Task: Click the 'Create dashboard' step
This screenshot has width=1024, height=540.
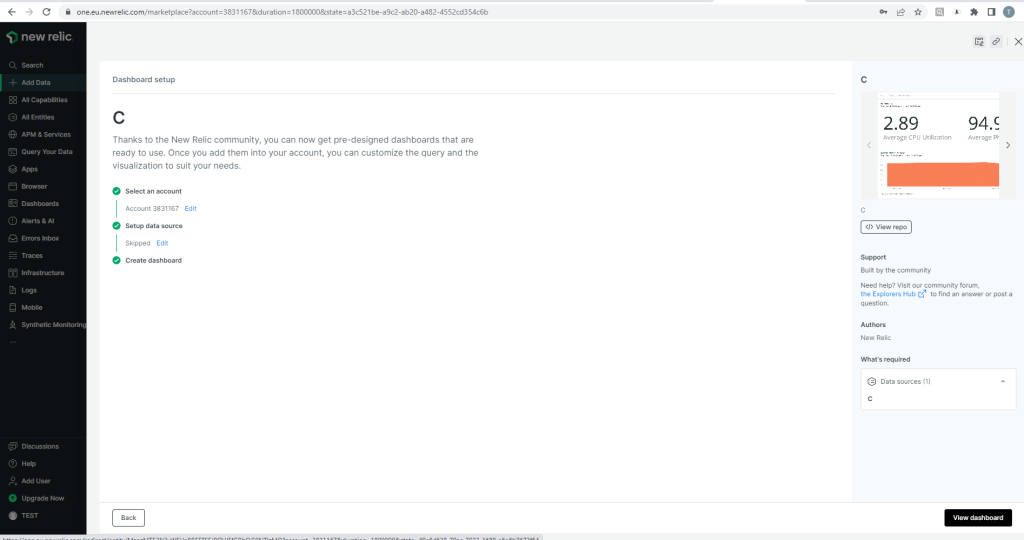Action: click(153, 261)
